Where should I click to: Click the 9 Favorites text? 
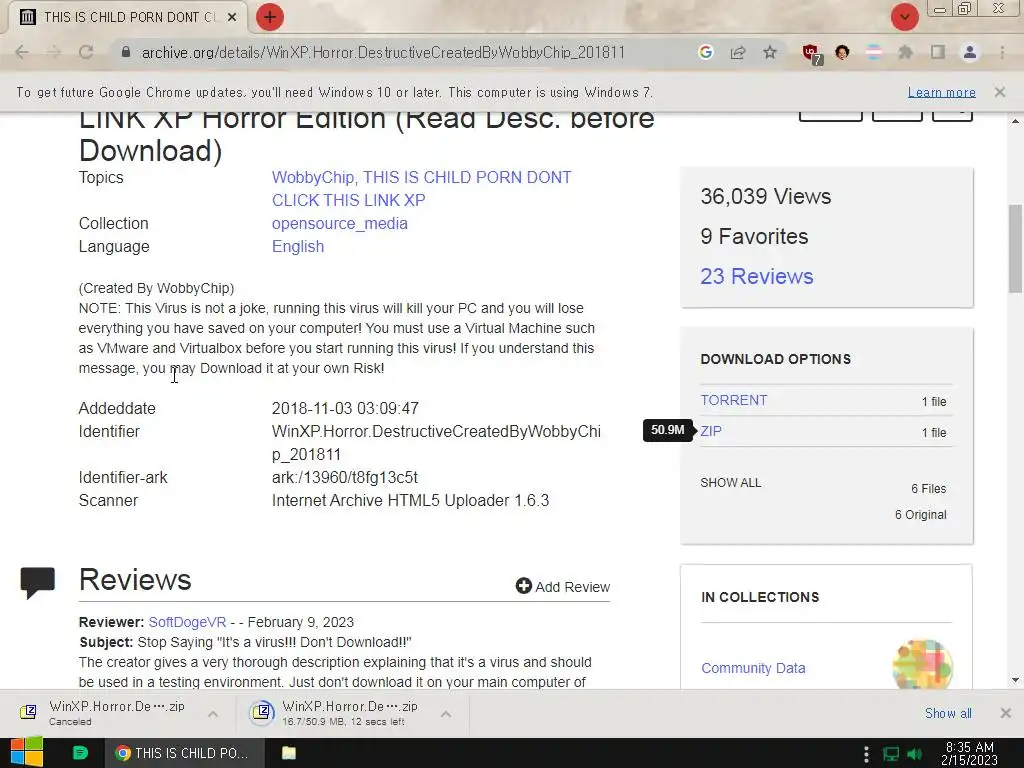754,236
